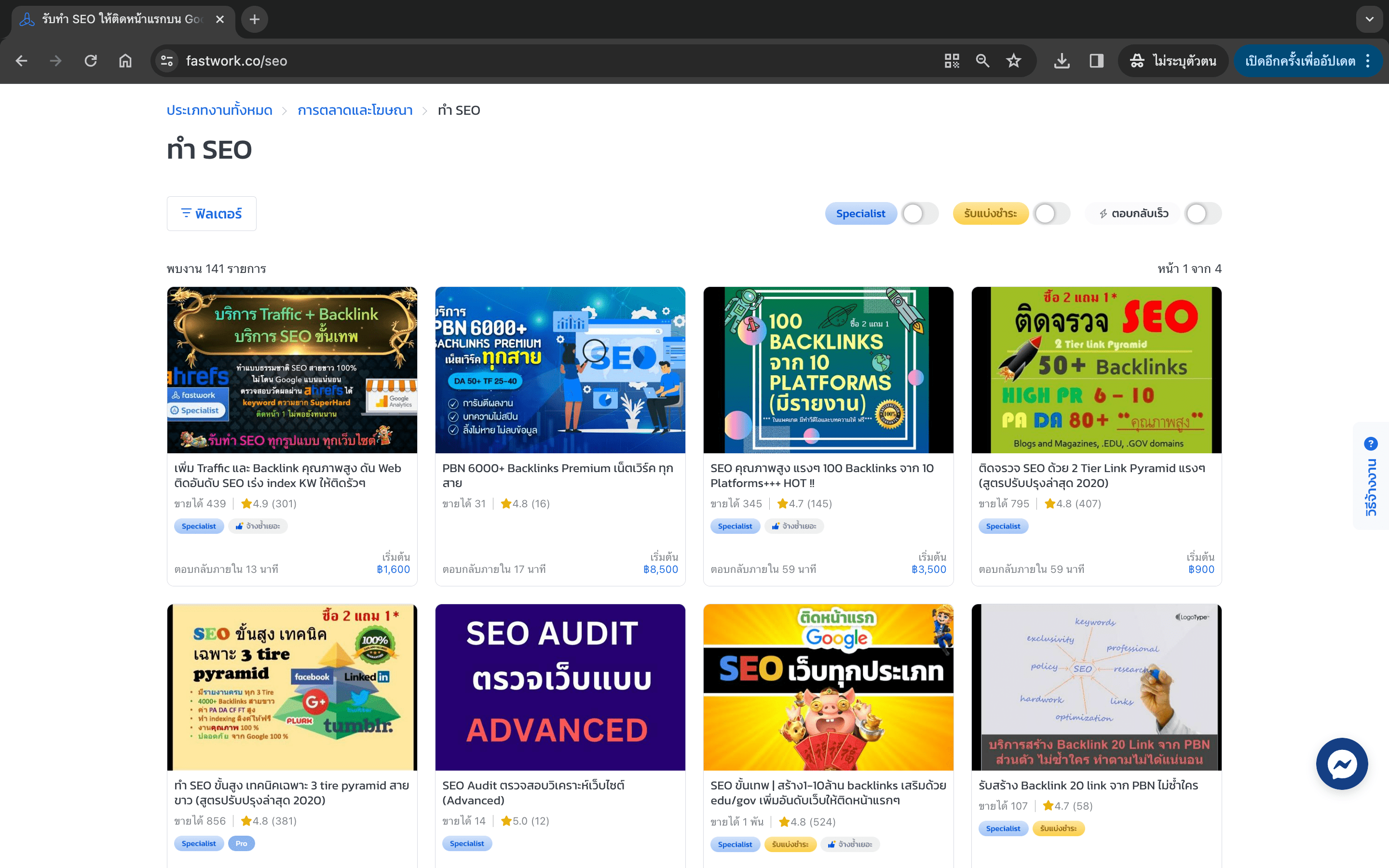Toggle the ตอบกลับเร็ว filter switch
Viewport: 1389px width, 868px height.
pyautogui.click(x=1203, y=214)
